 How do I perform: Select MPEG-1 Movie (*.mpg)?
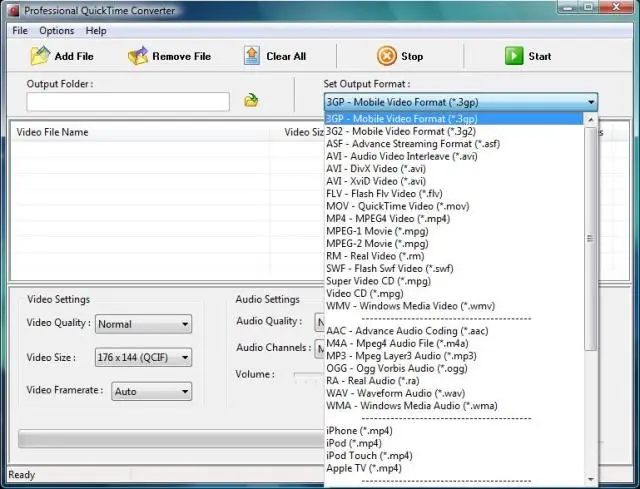click(x=454, y=231)
